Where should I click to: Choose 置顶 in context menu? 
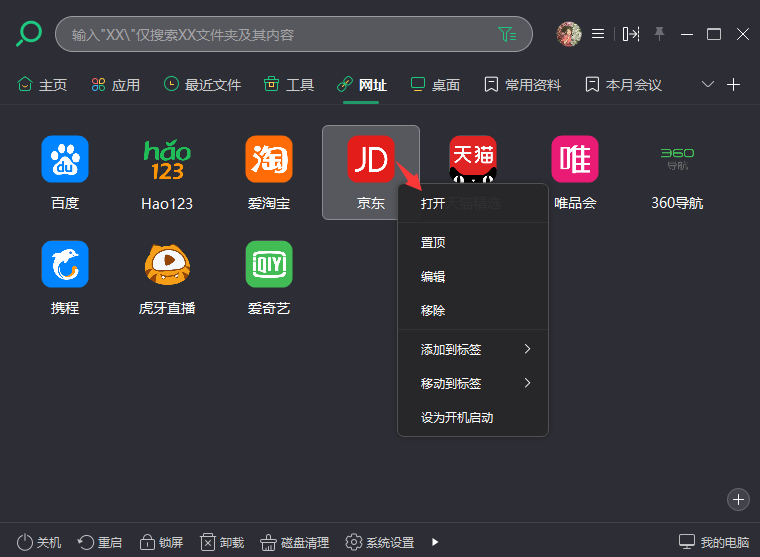click(x=473, y=242)
